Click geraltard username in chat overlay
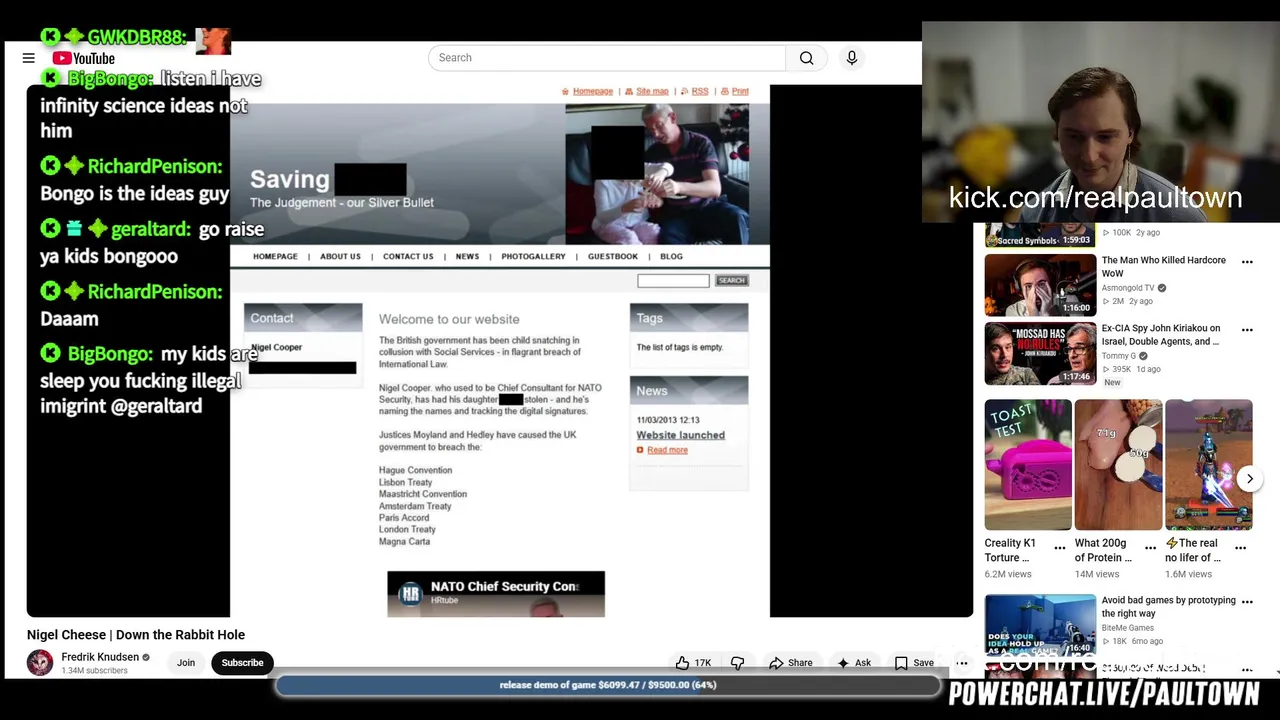Image resolution: width=1280 pixels, height=720 pixels. (150, 229)
